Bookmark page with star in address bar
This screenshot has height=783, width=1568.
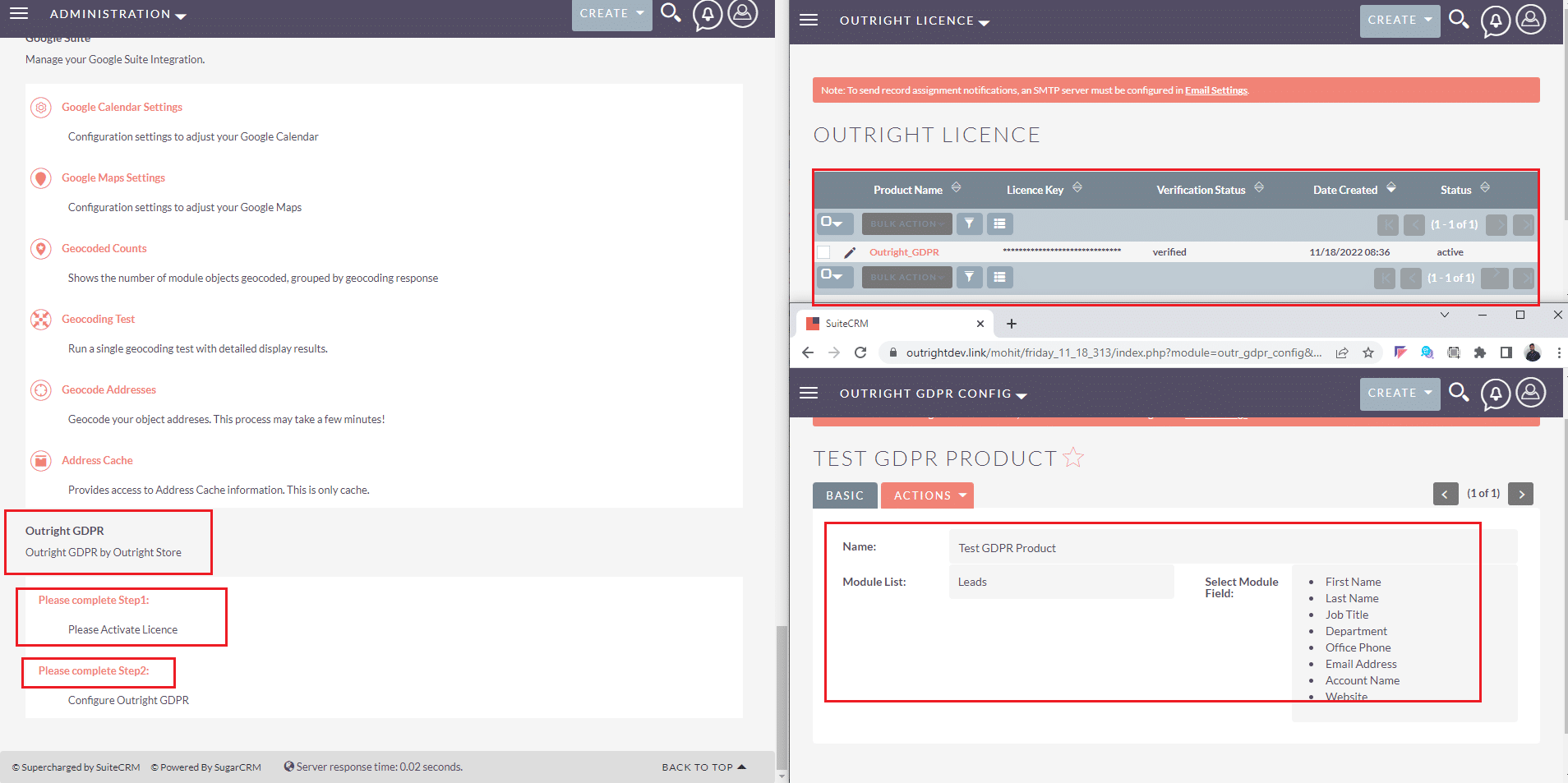coord(1368,352)
